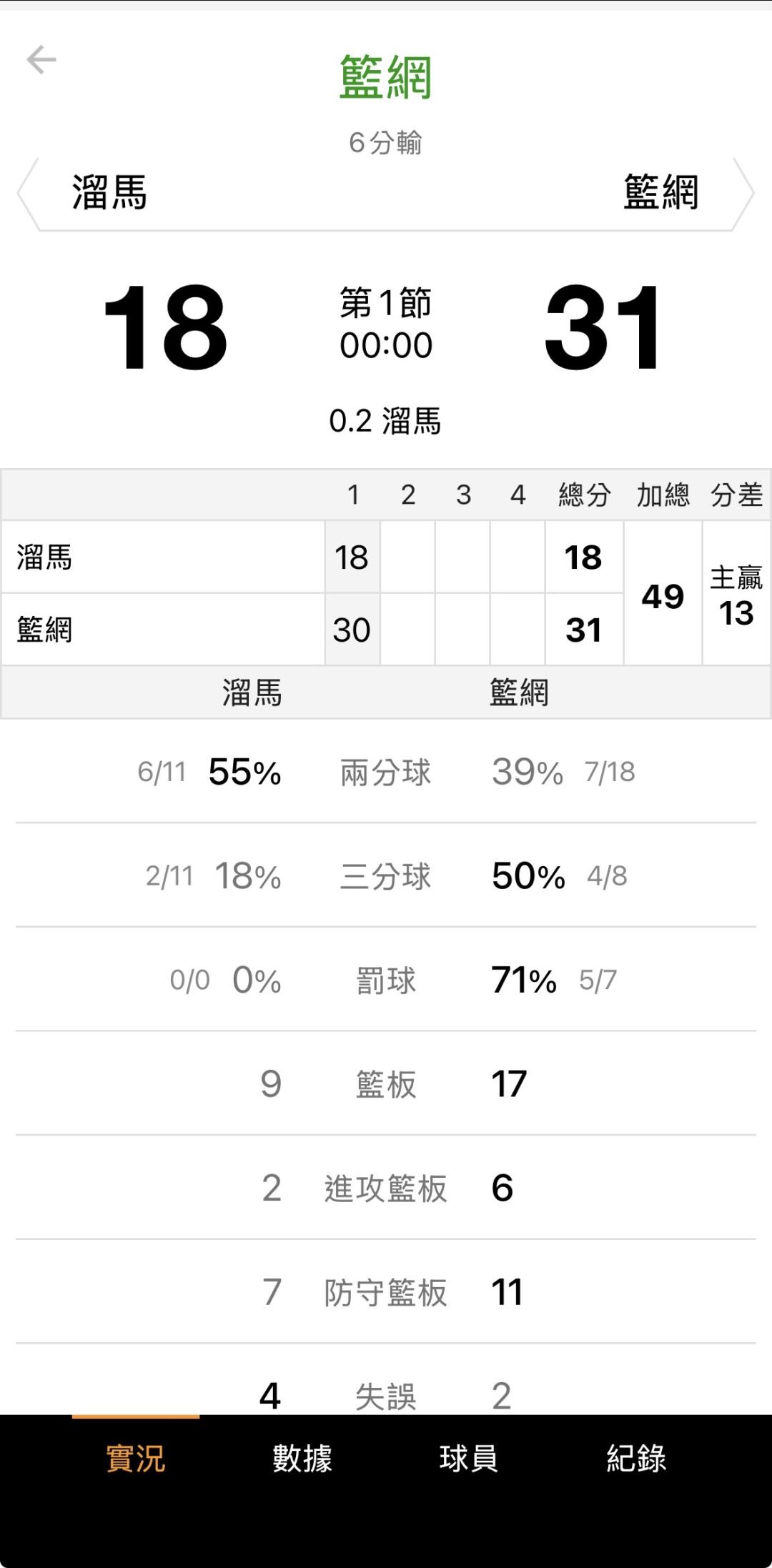Tap the 進攻籃板 stat row
Viewport: 772px width, 1568px height.
tap(385, 1189)
